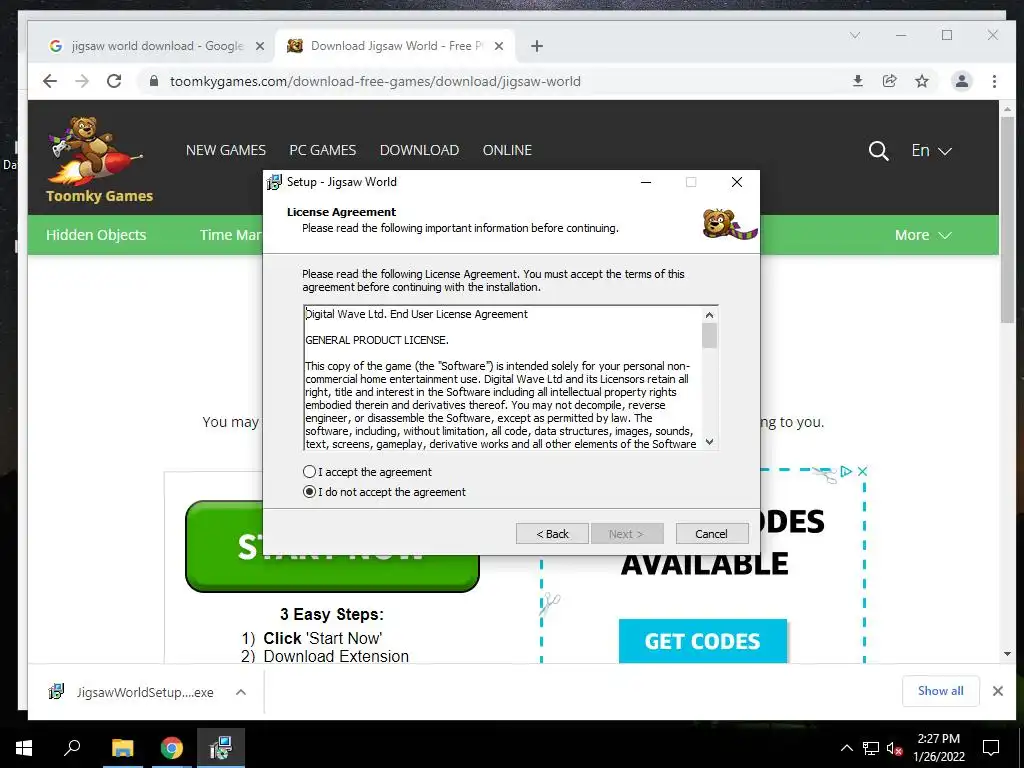Click the website search magnifier icon
1024x768 pixels.
(878, 151)
